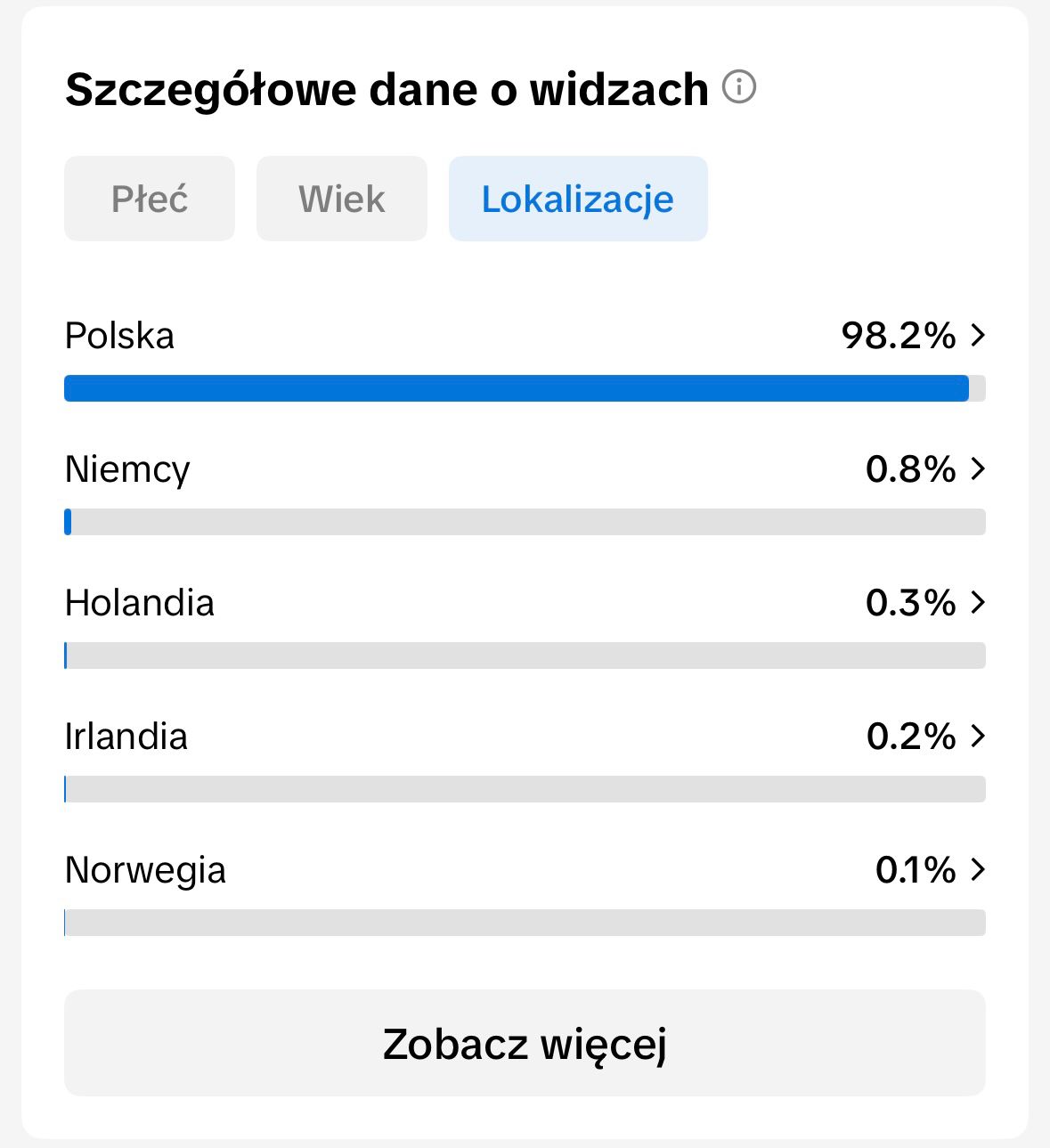Screen dimensions: 1050x1148
Task: Tap the Szczegółowe dane o widzach heading
Action: [387, 90]
